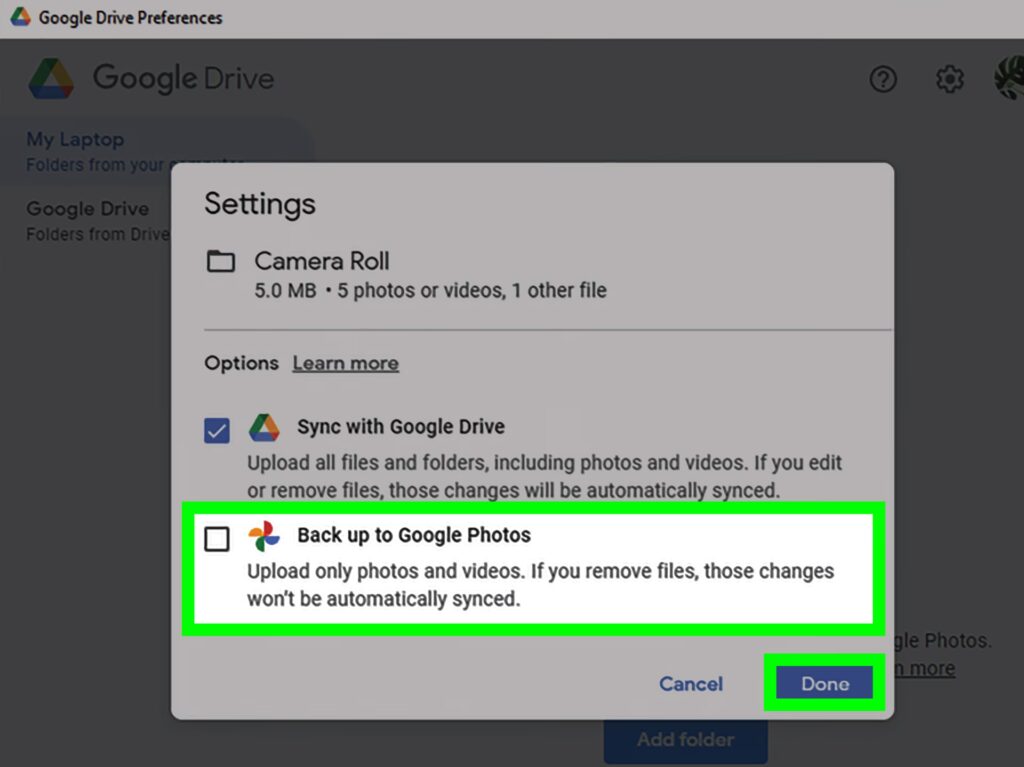Image resolution: width=1024 pixels, height=767 pixels.
Task: Uncheck the Sync with Google Drive checkbox
Action: [216, 430]
